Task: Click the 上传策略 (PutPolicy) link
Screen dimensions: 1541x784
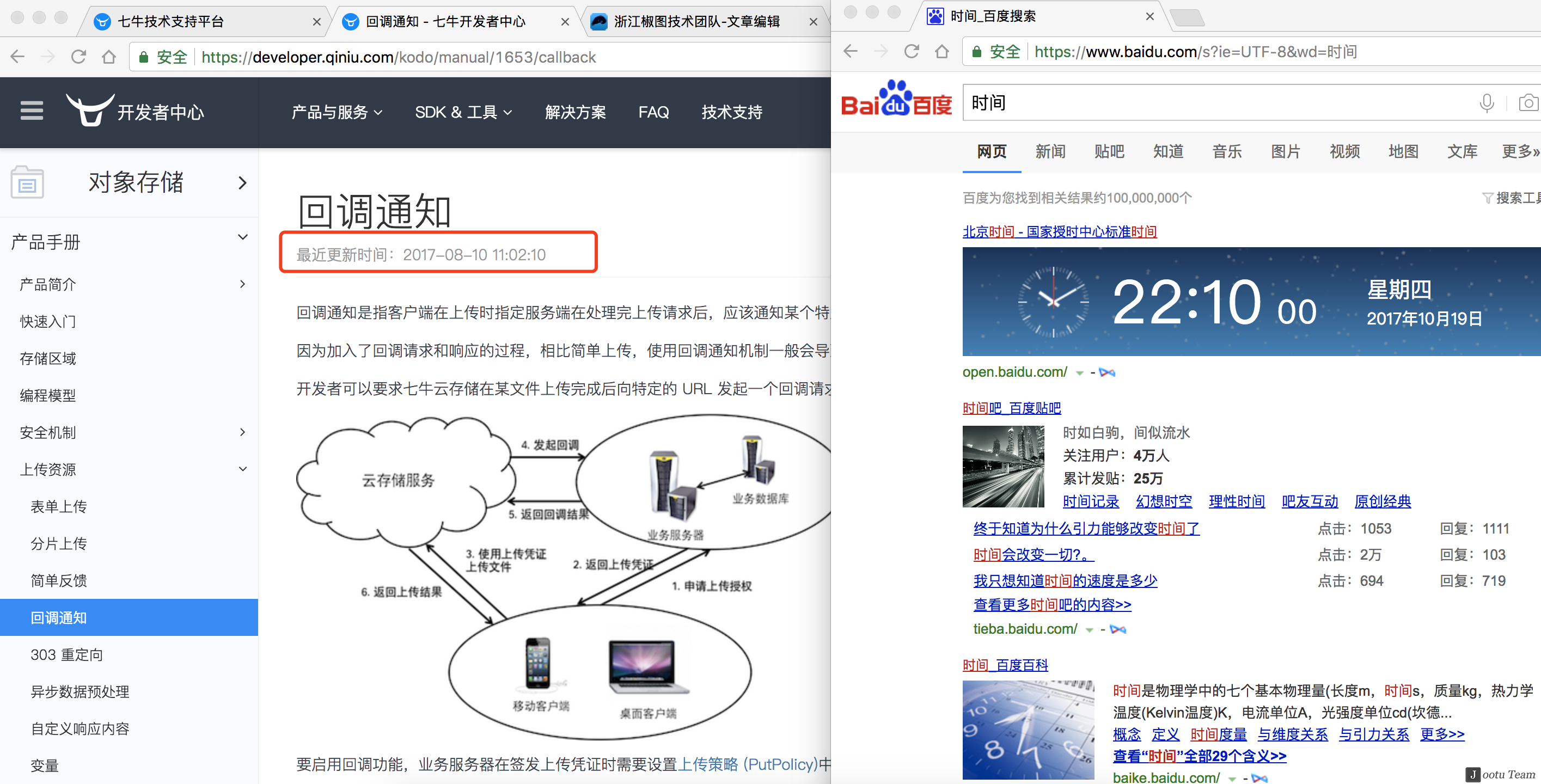Action: click(x=747, y=764)
